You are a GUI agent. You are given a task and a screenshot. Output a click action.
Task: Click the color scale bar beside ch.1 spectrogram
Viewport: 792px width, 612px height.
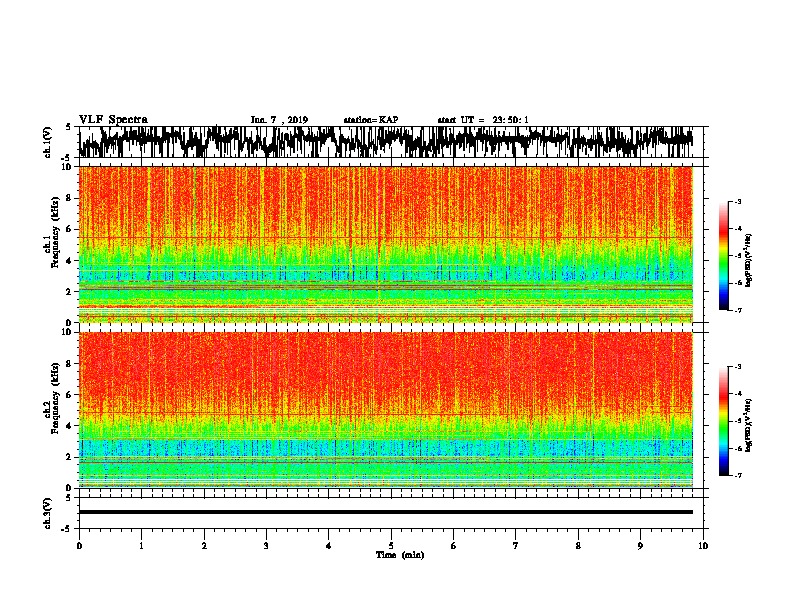[724, 256]
